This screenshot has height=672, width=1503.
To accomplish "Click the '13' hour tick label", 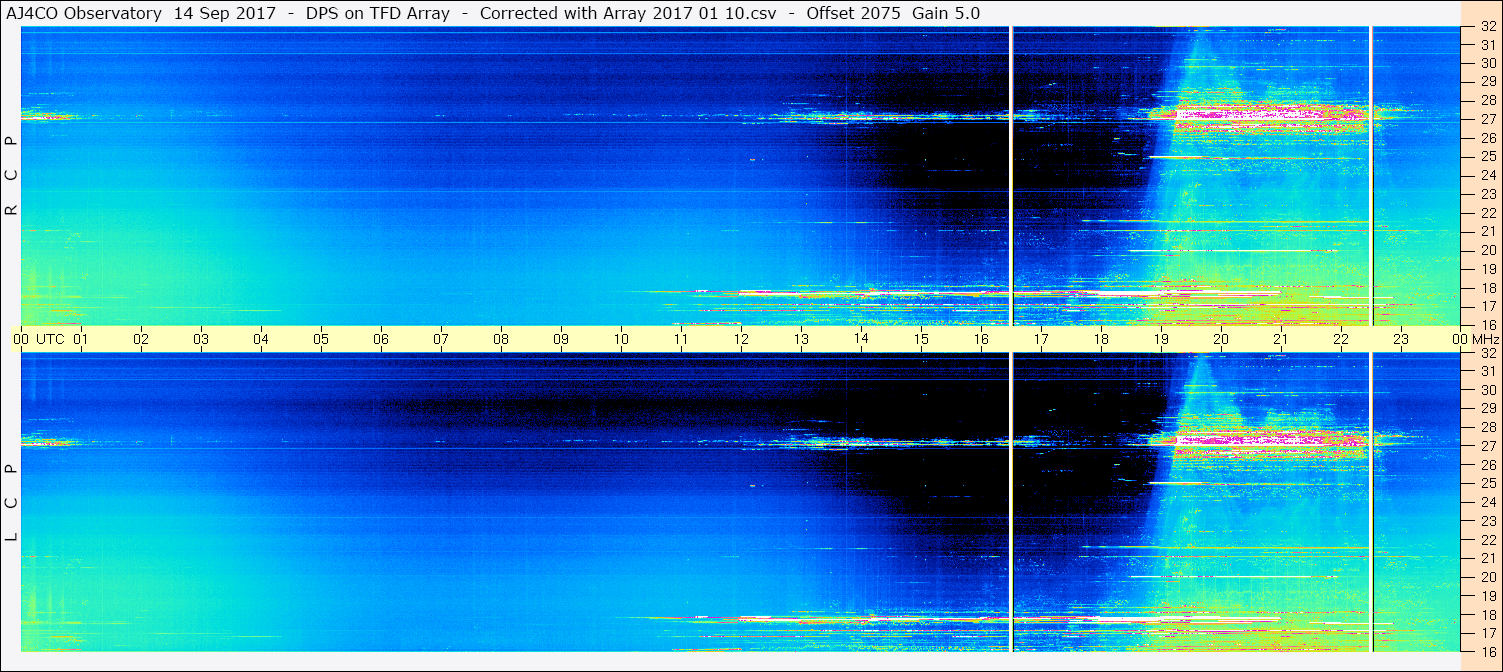I will click(x=801, y=339).
